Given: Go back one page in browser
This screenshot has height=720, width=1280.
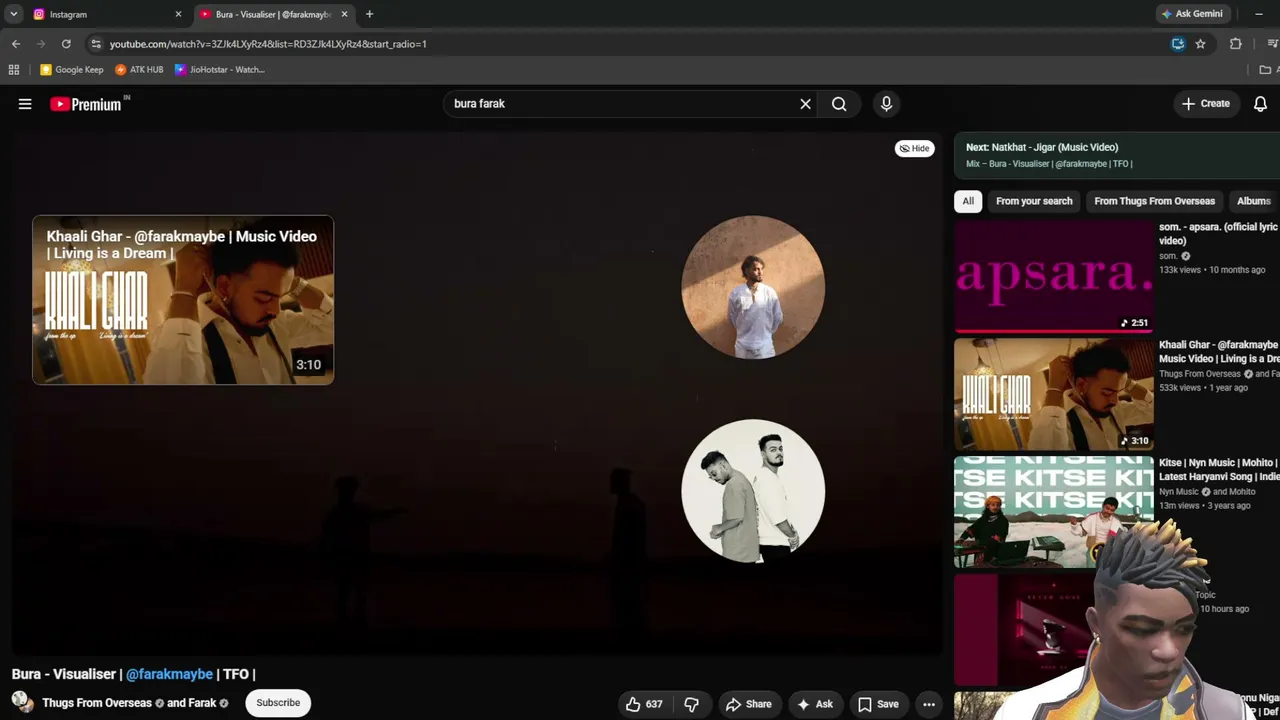Looking at the screenshot, I should point(16,44).
